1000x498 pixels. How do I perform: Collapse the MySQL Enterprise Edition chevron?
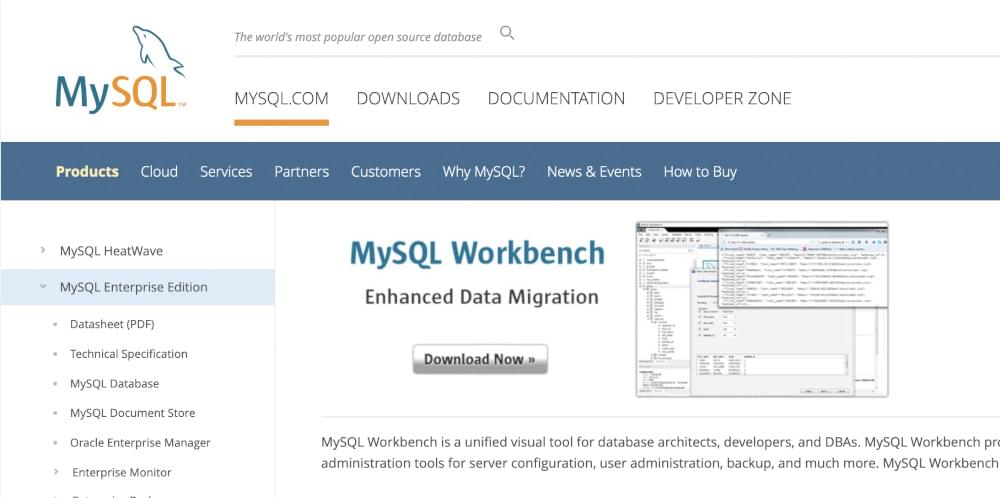(43, 287)
